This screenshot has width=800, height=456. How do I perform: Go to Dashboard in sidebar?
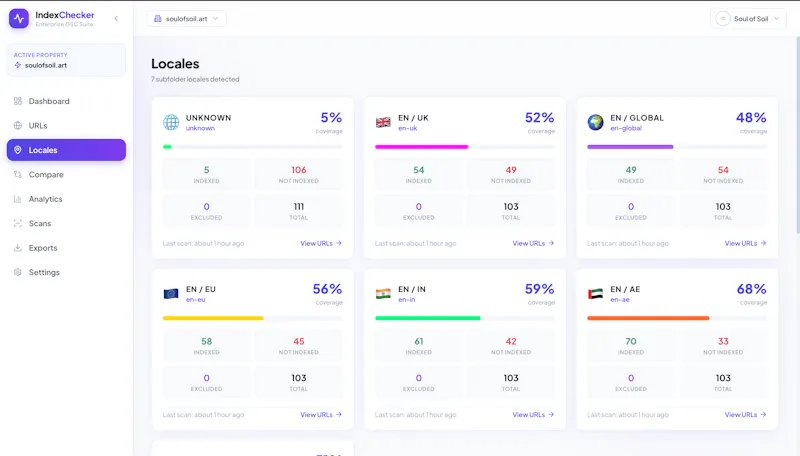tap(66, 101)
